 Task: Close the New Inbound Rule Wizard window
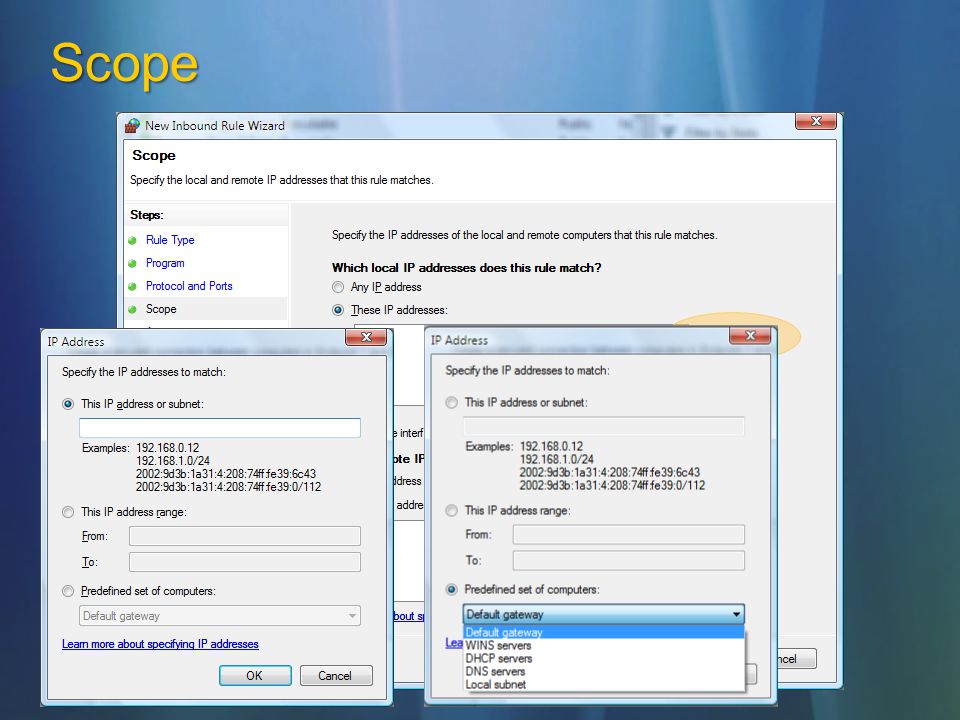tap(816, 121)
